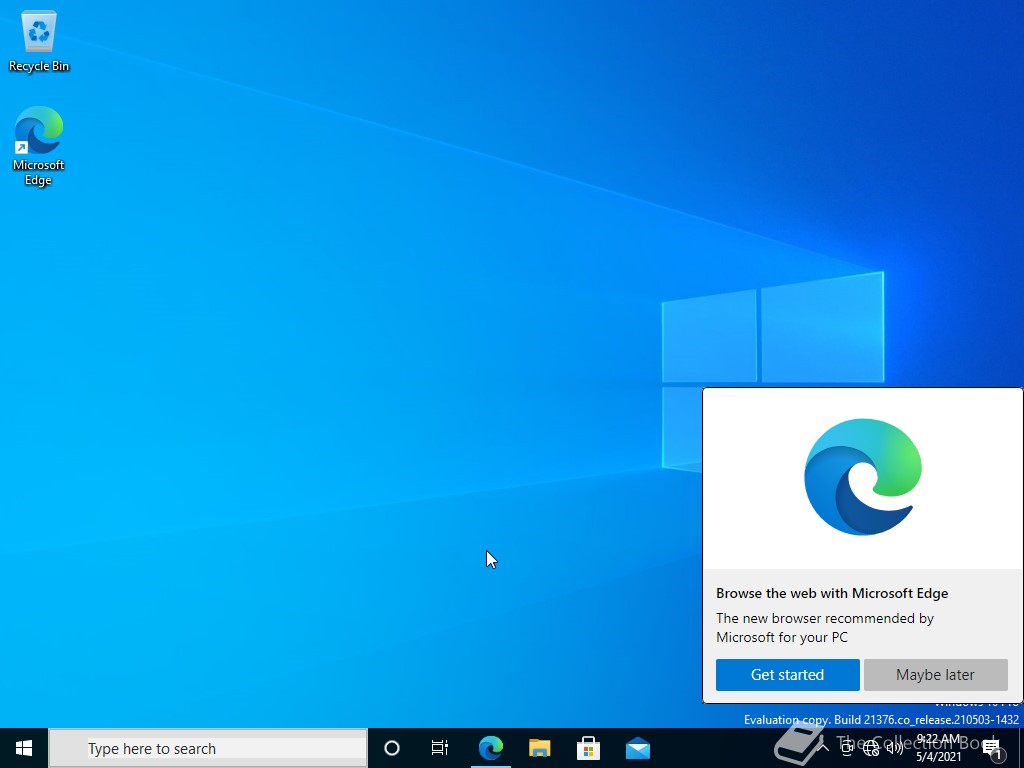Click the Type here to search box
The height and width of the screenshot is (768, 1024).
208,748
